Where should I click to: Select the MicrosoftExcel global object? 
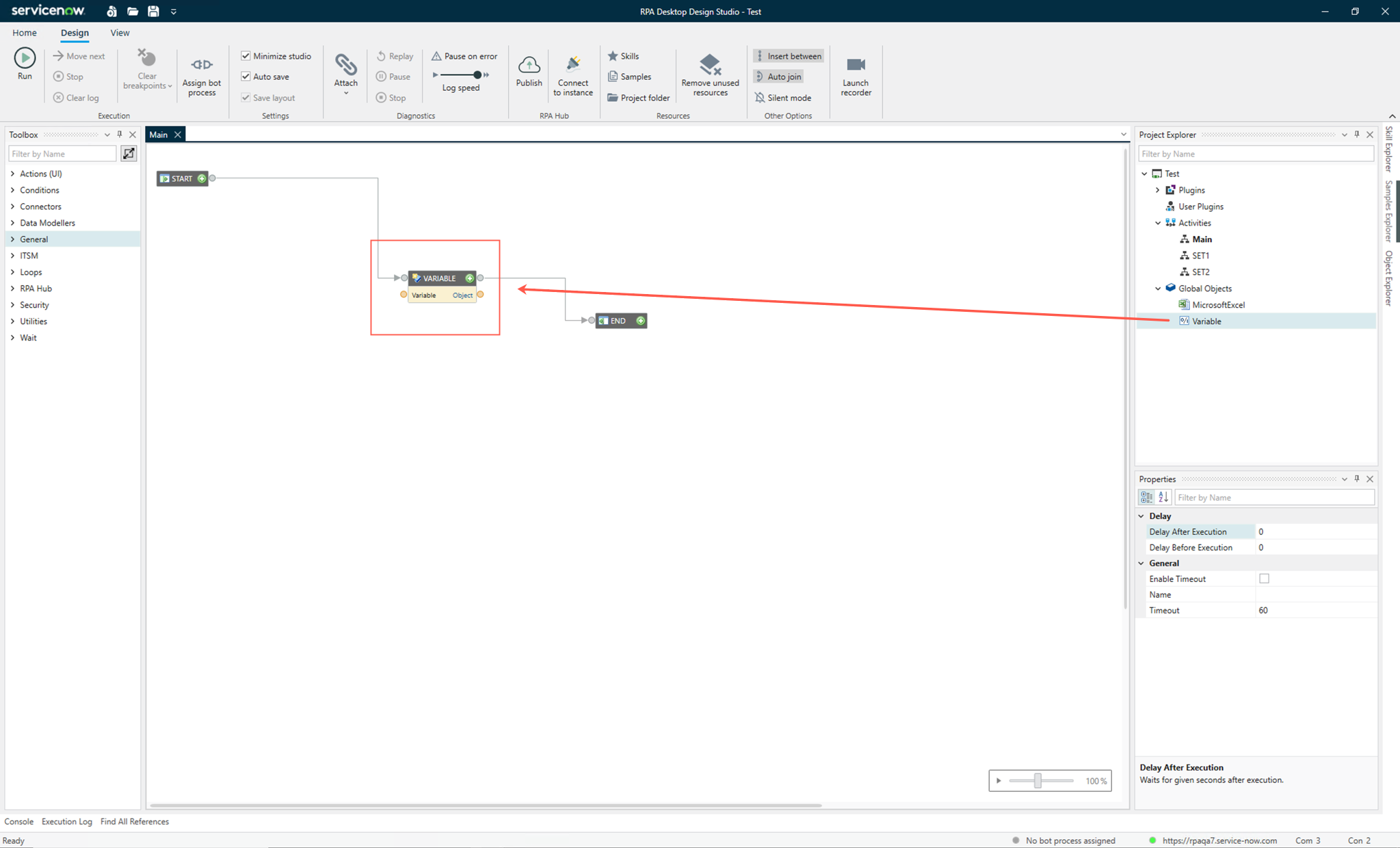(1218, 305)
